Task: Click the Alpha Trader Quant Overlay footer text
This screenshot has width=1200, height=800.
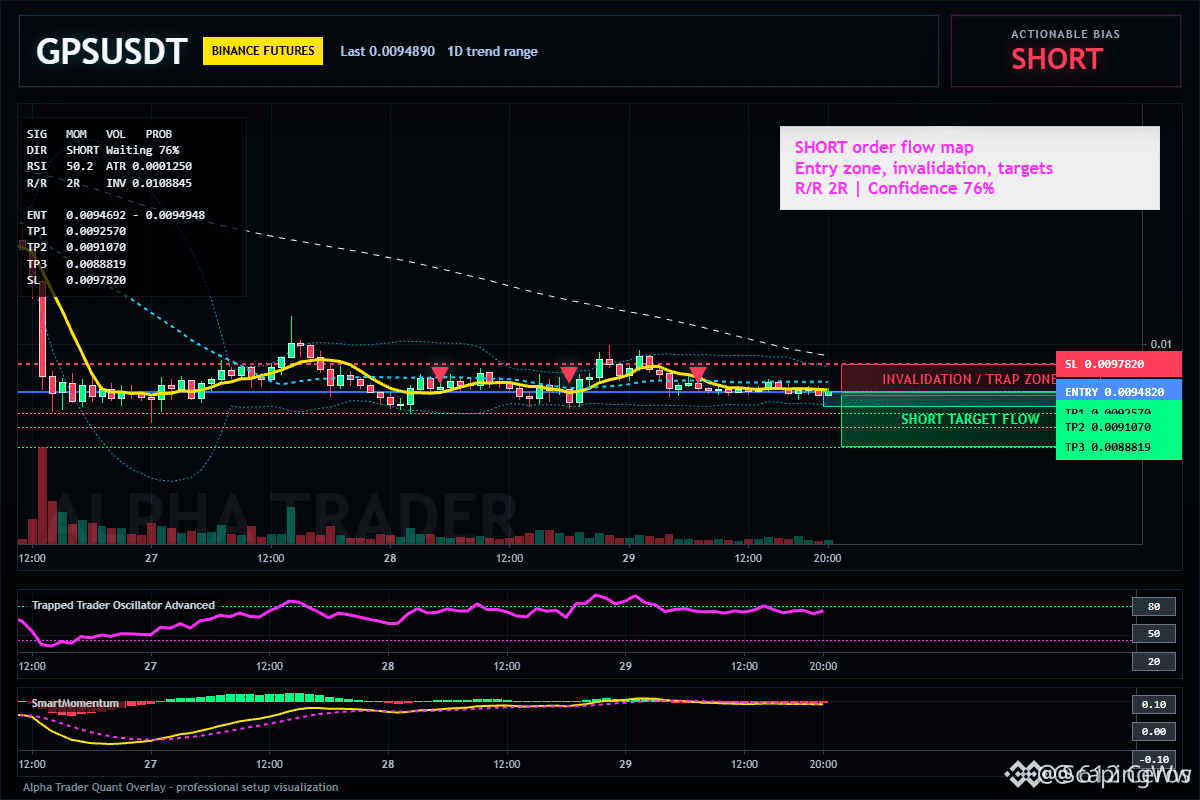Action: 181,787
